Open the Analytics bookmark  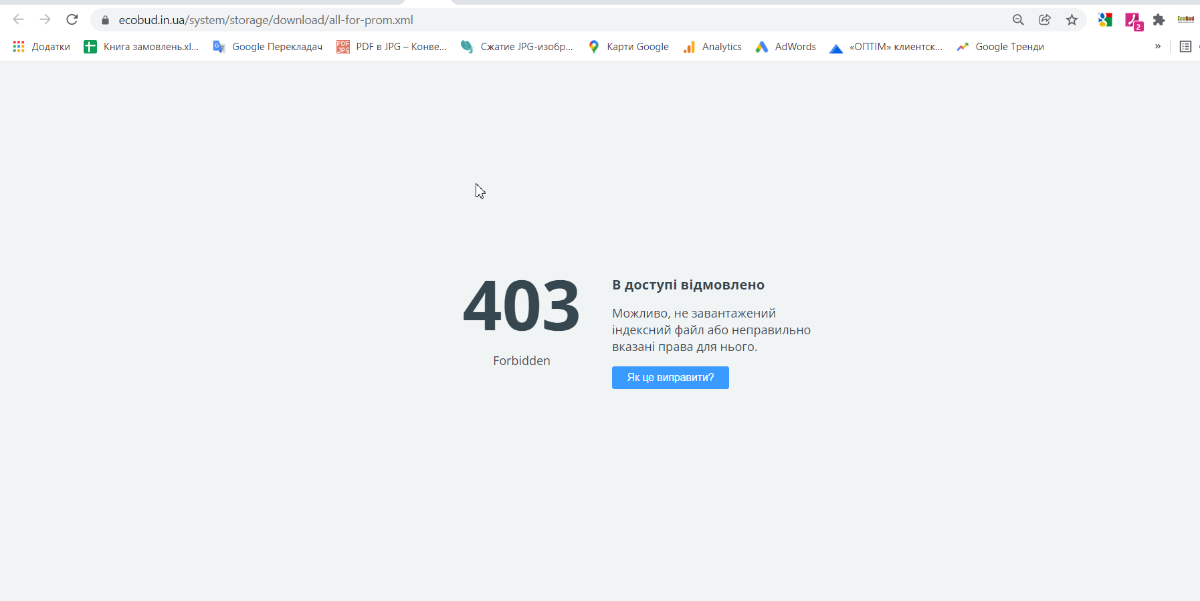click(712, 46)
